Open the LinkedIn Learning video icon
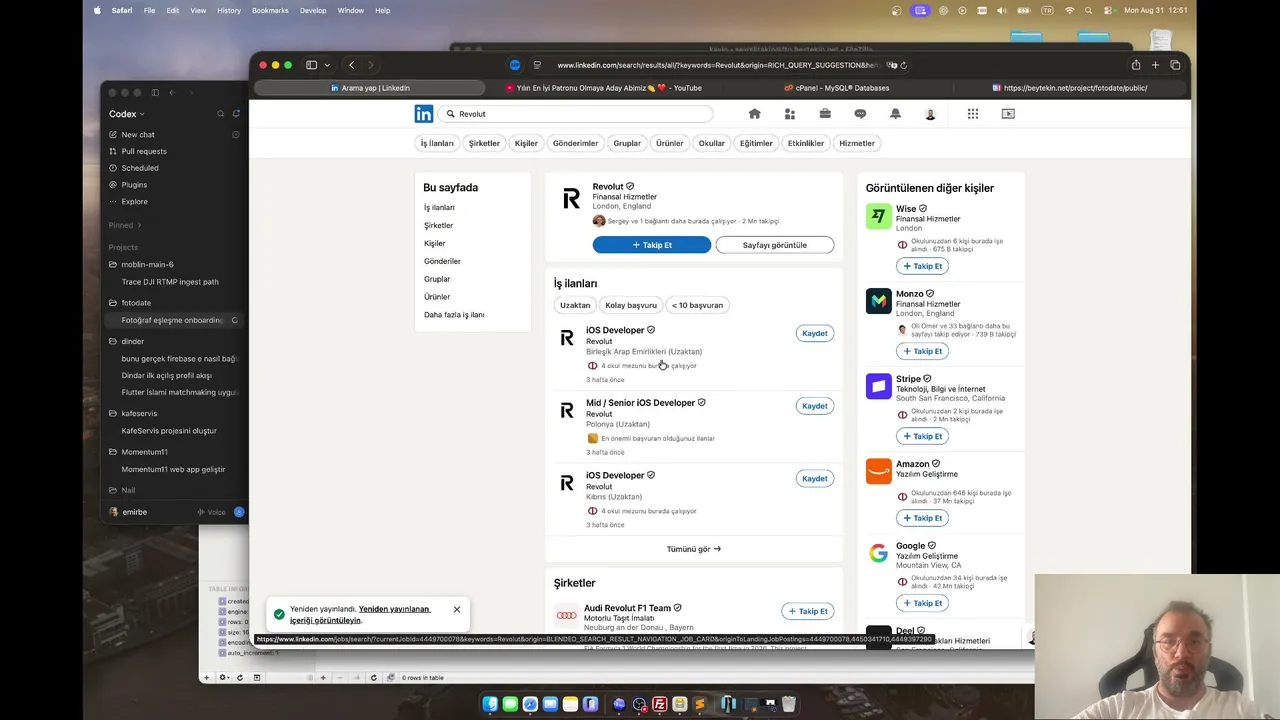1280x720 pixels. click(x=1008, y=114)
